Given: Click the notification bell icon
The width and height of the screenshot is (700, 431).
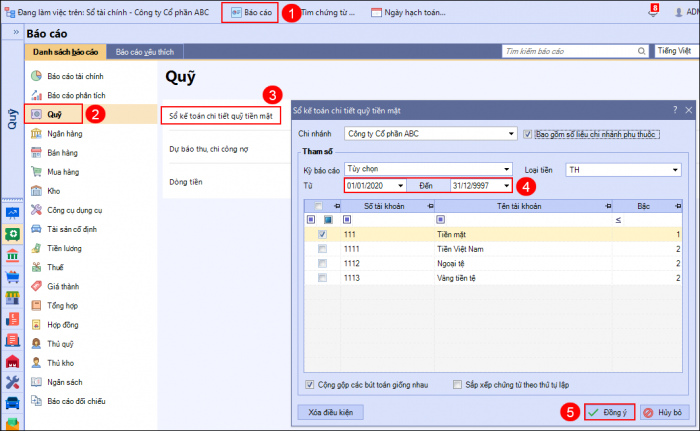Looking at the screenshot, I should point(654,14).
